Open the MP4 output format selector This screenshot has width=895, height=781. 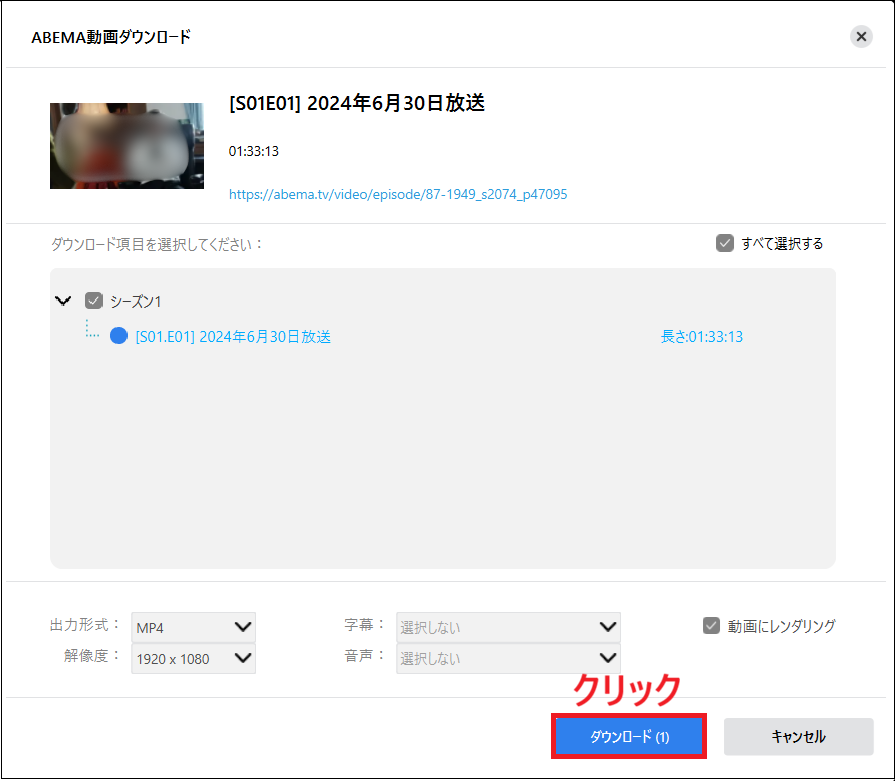190,626
